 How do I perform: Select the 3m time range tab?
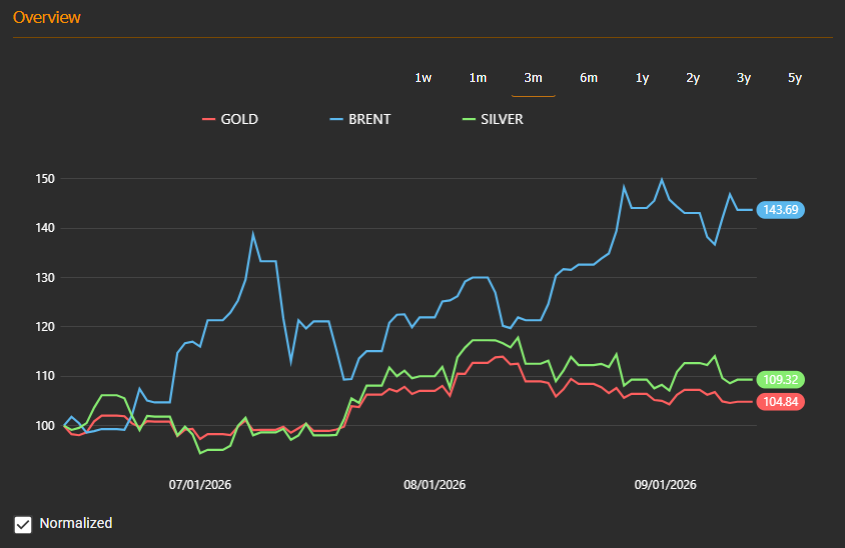click(x=533, y=78)
